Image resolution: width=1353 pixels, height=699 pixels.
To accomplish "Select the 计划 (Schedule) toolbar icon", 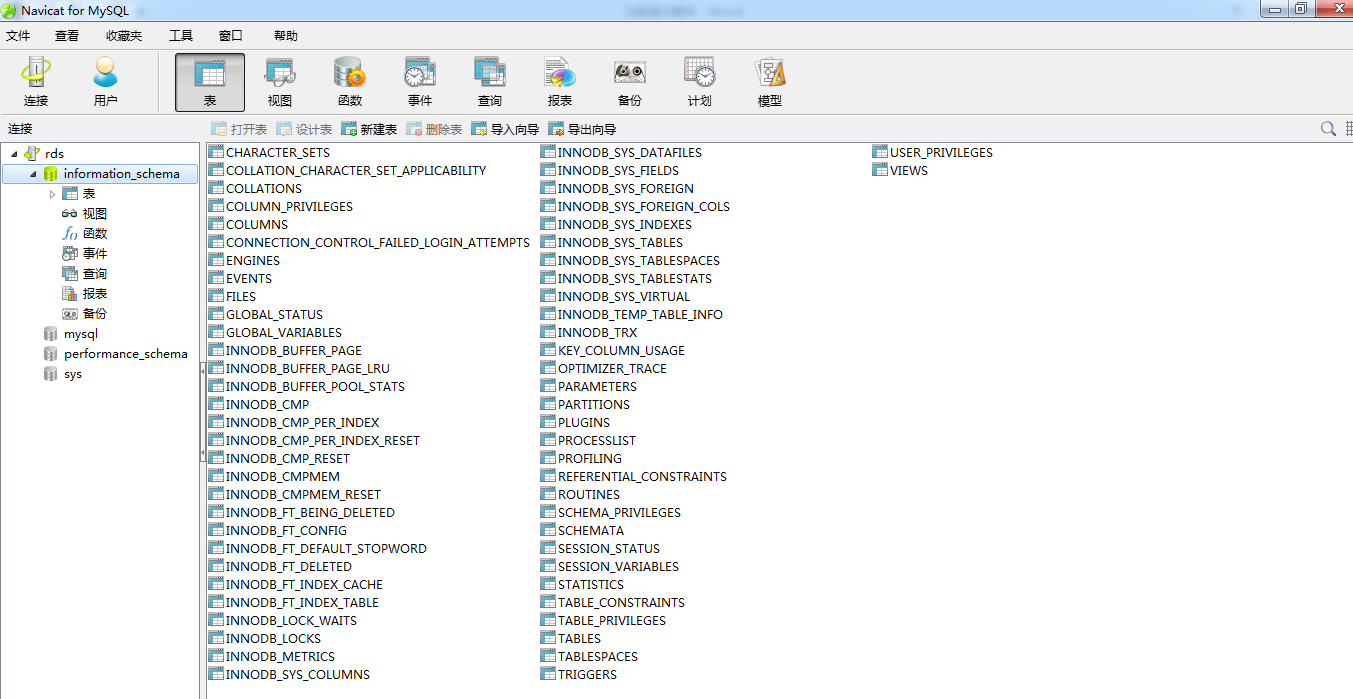I will click(x=700, y=82).
